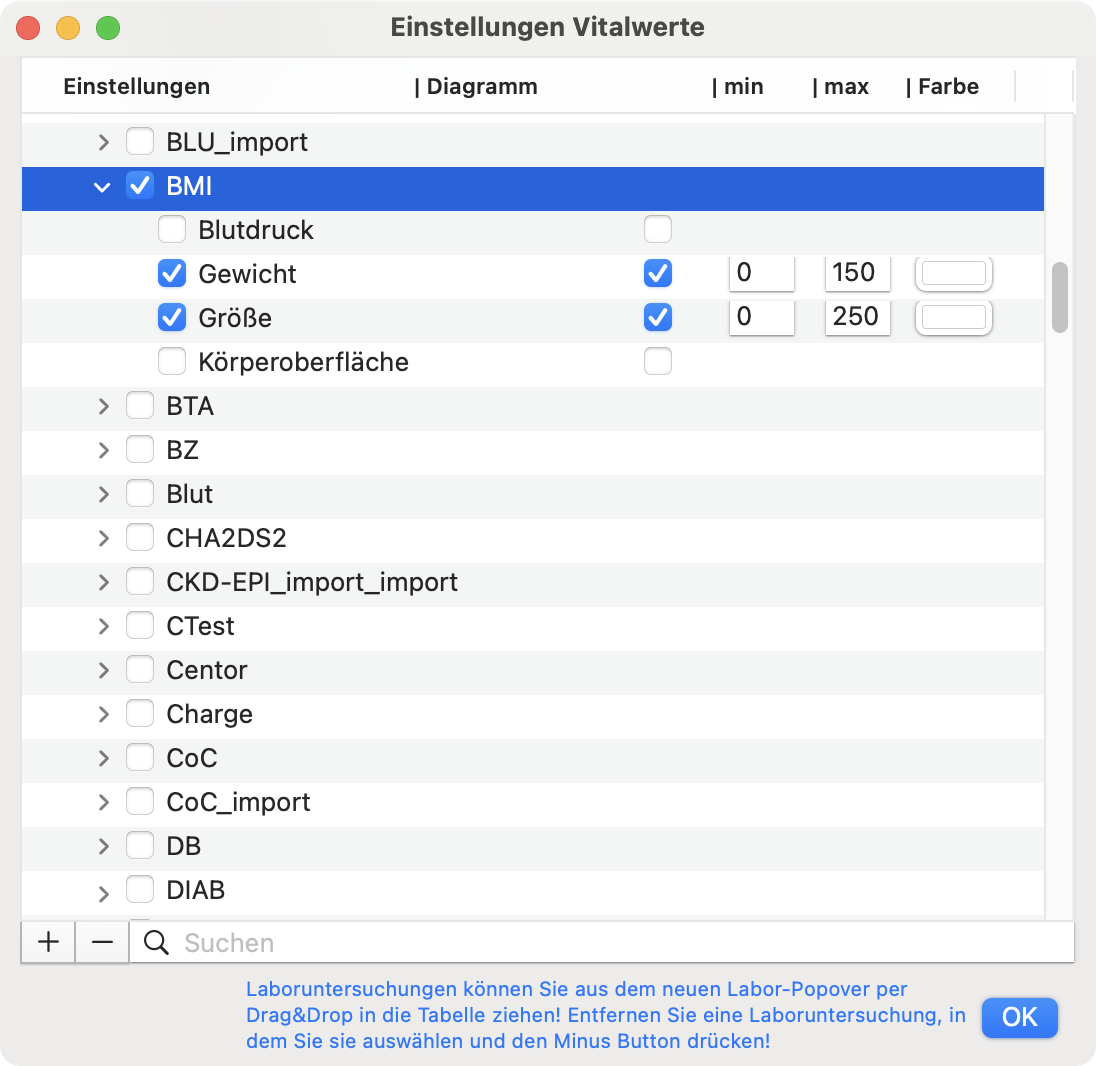Click the plus icon to add entry
The width and height of the screenshot is (1096, 1066).
coord(48,942)
